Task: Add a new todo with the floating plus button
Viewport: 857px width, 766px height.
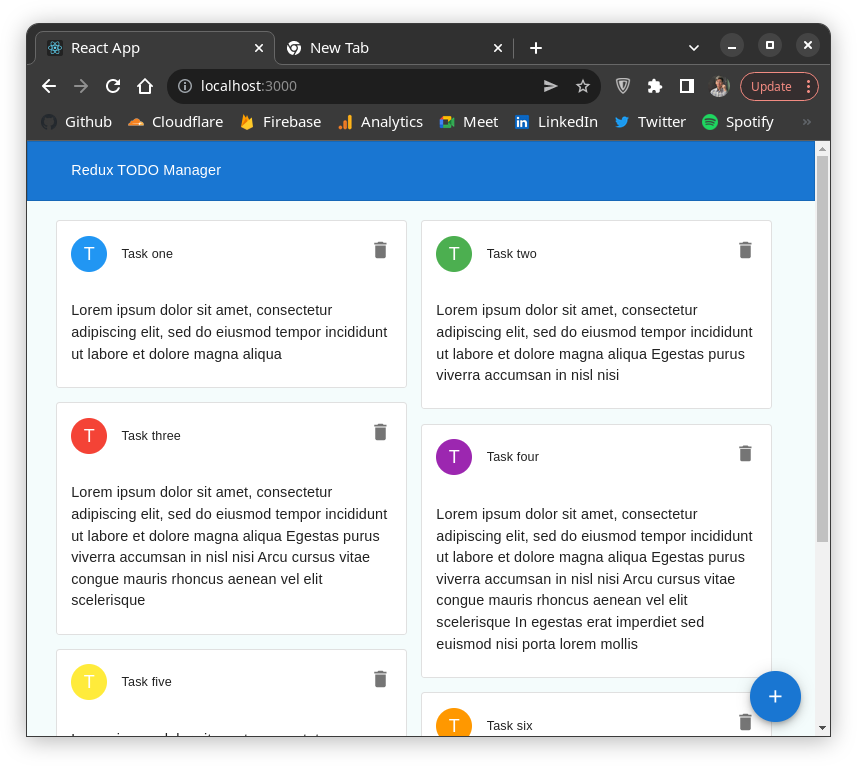Action: click(x=775, y=697)
